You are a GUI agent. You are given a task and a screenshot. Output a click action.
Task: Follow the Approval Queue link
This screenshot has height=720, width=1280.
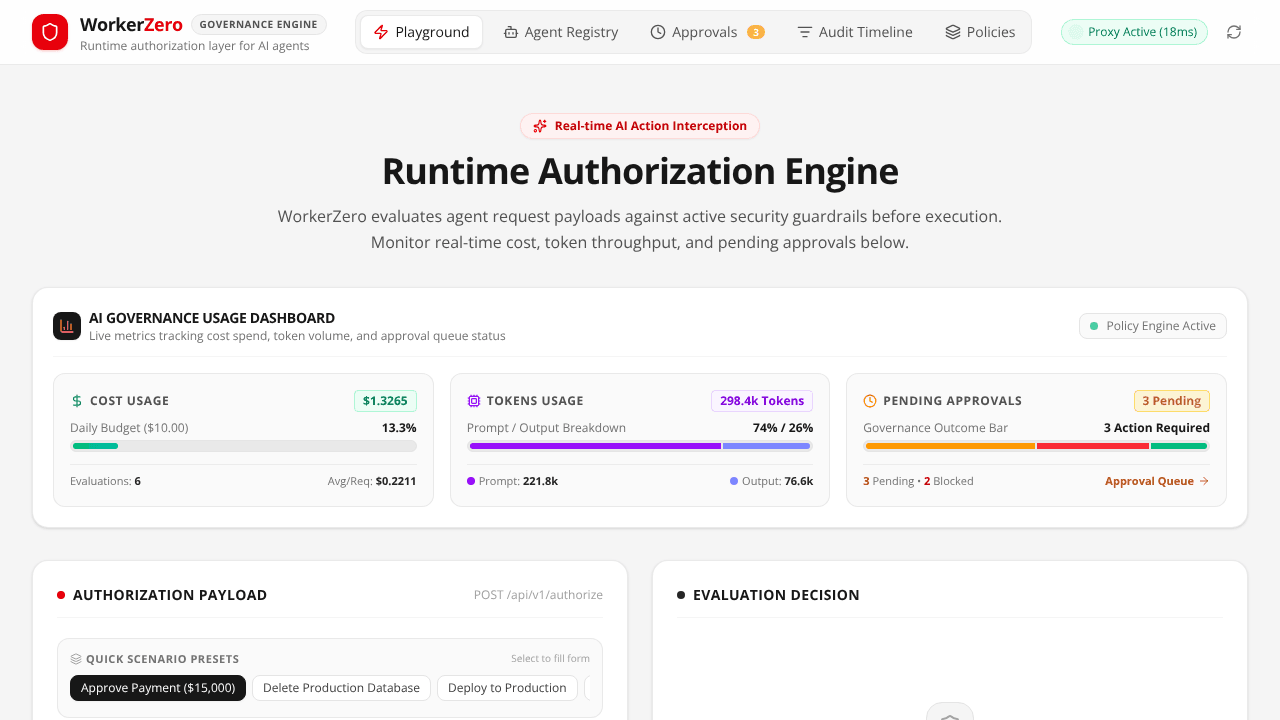coord(1157,481)
